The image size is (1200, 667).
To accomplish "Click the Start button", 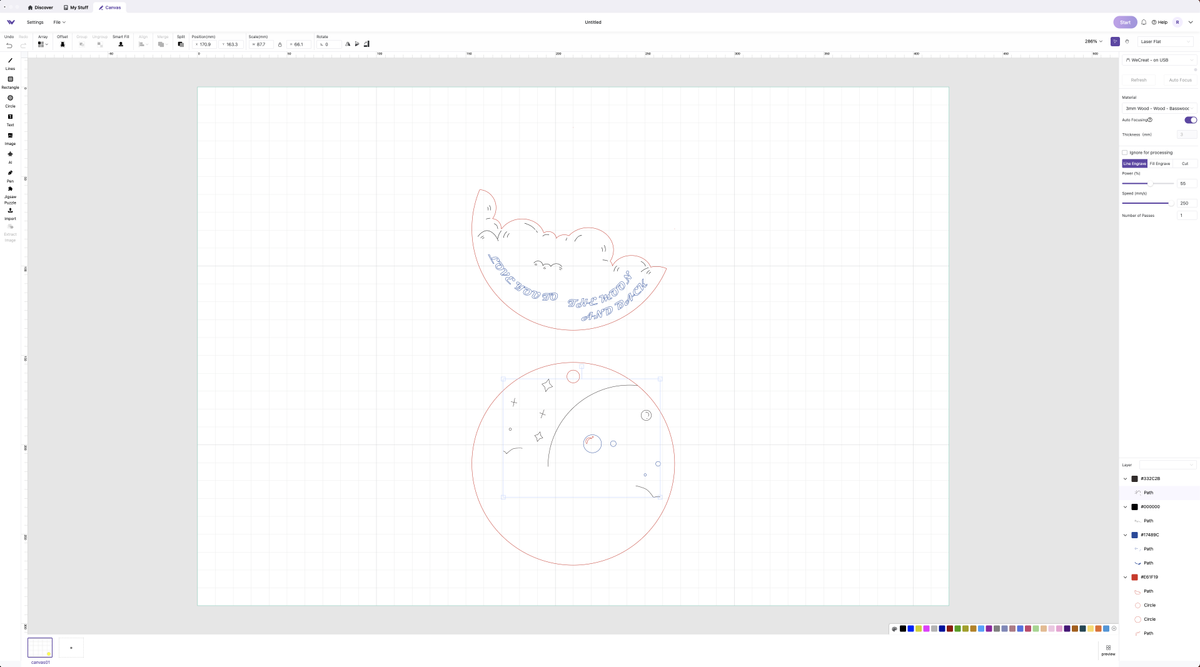I will pyautogui.click(x=1124, y=21).
